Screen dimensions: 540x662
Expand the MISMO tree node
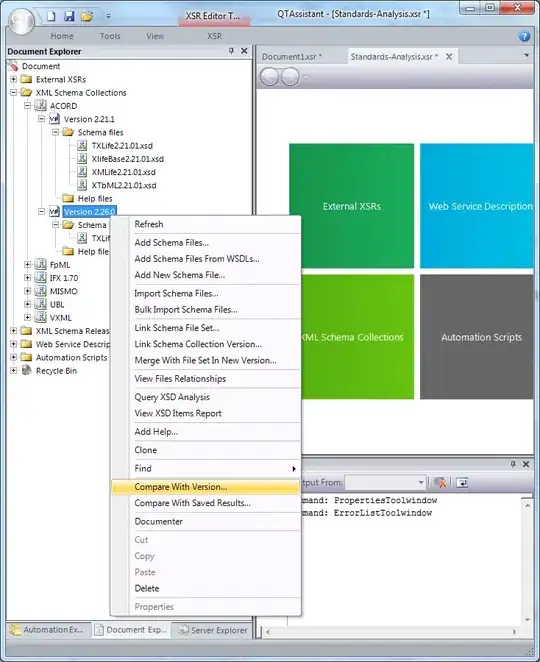pos(27,290)
